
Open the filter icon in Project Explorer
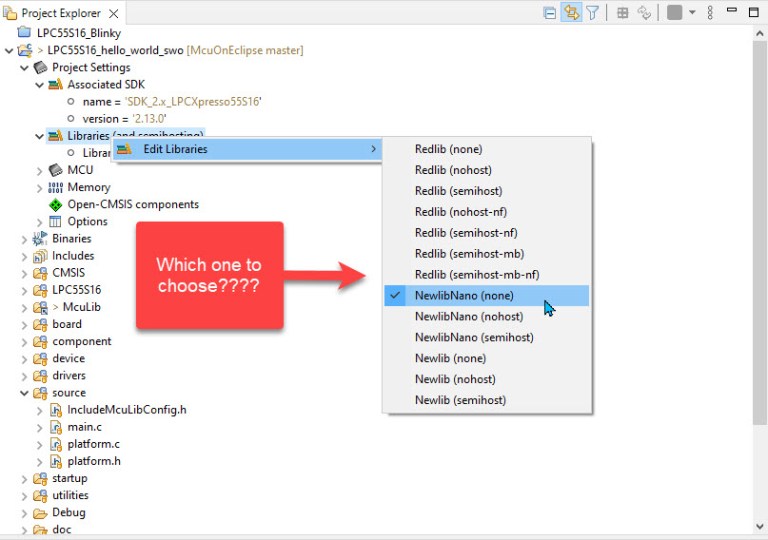[x=593, y=13]
